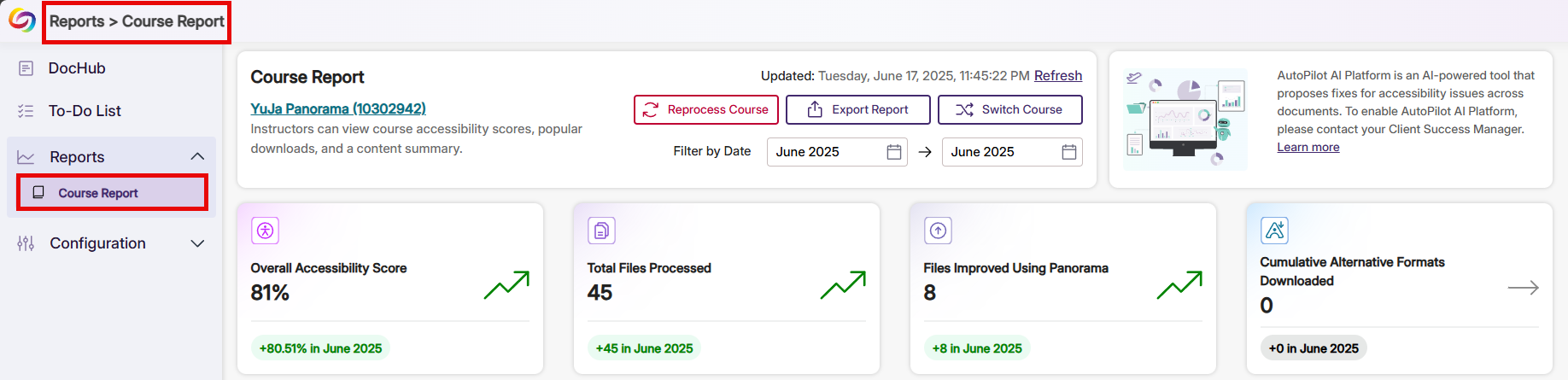Open the Course Report sidebar item
The image size is (1568, 380).
[97, 193]
